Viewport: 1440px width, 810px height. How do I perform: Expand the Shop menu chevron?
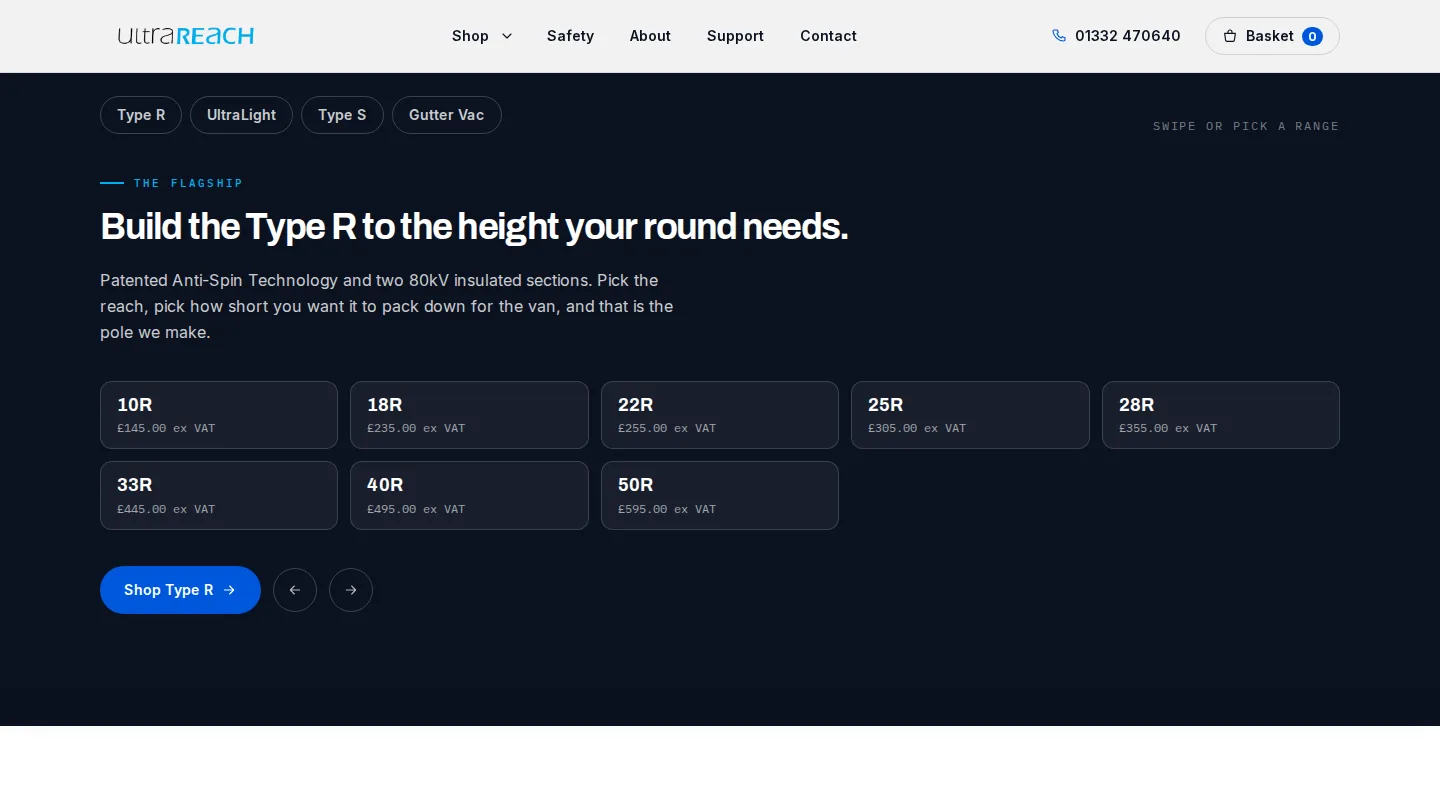pos(507,36)
